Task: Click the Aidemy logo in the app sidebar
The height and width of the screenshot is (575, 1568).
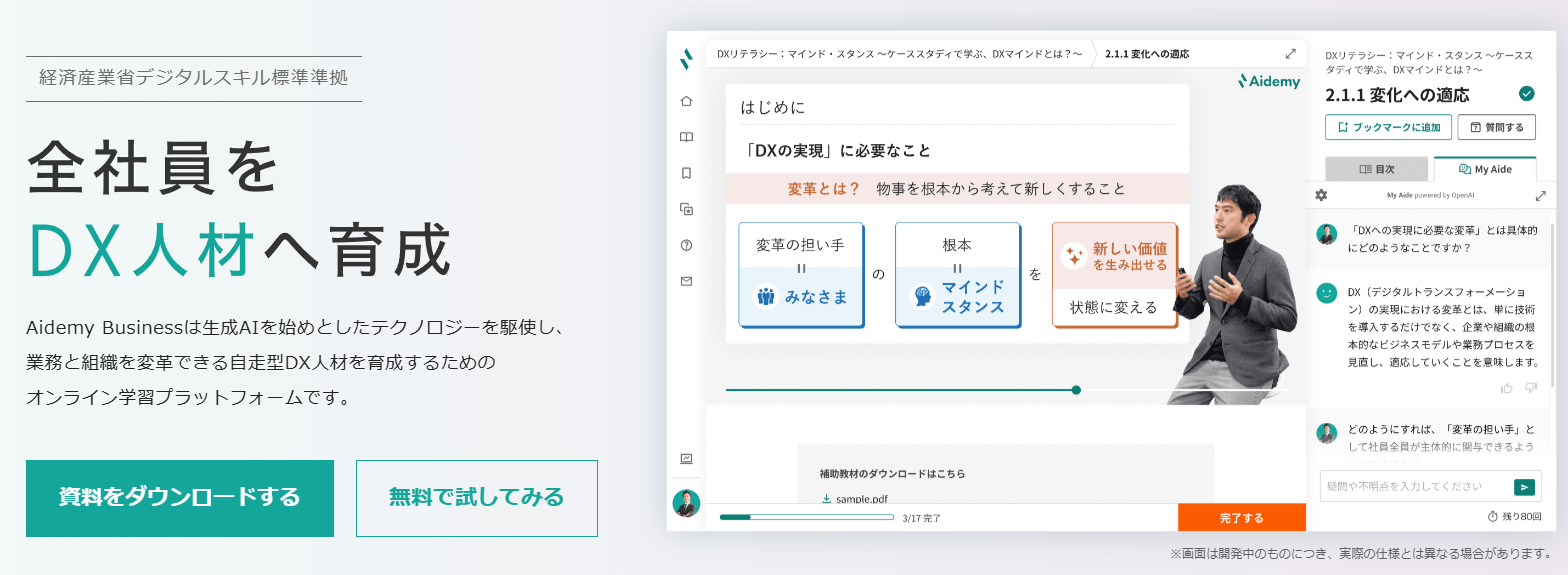Action: pyautogui.click(x=686, y=59)
